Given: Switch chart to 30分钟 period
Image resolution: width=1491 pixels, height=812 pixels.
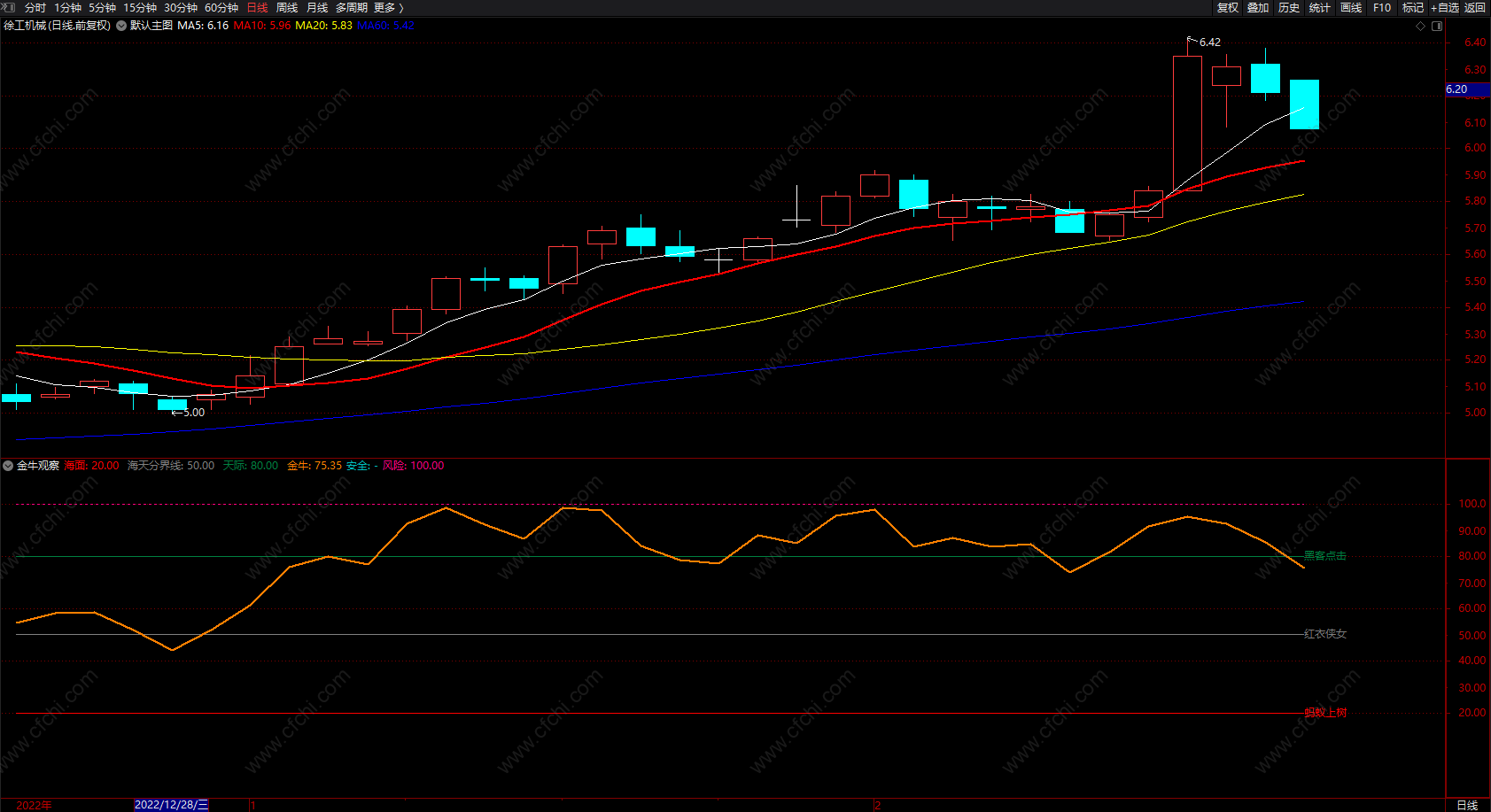Looking at the screenshot, I should click(x=181, y=8).
